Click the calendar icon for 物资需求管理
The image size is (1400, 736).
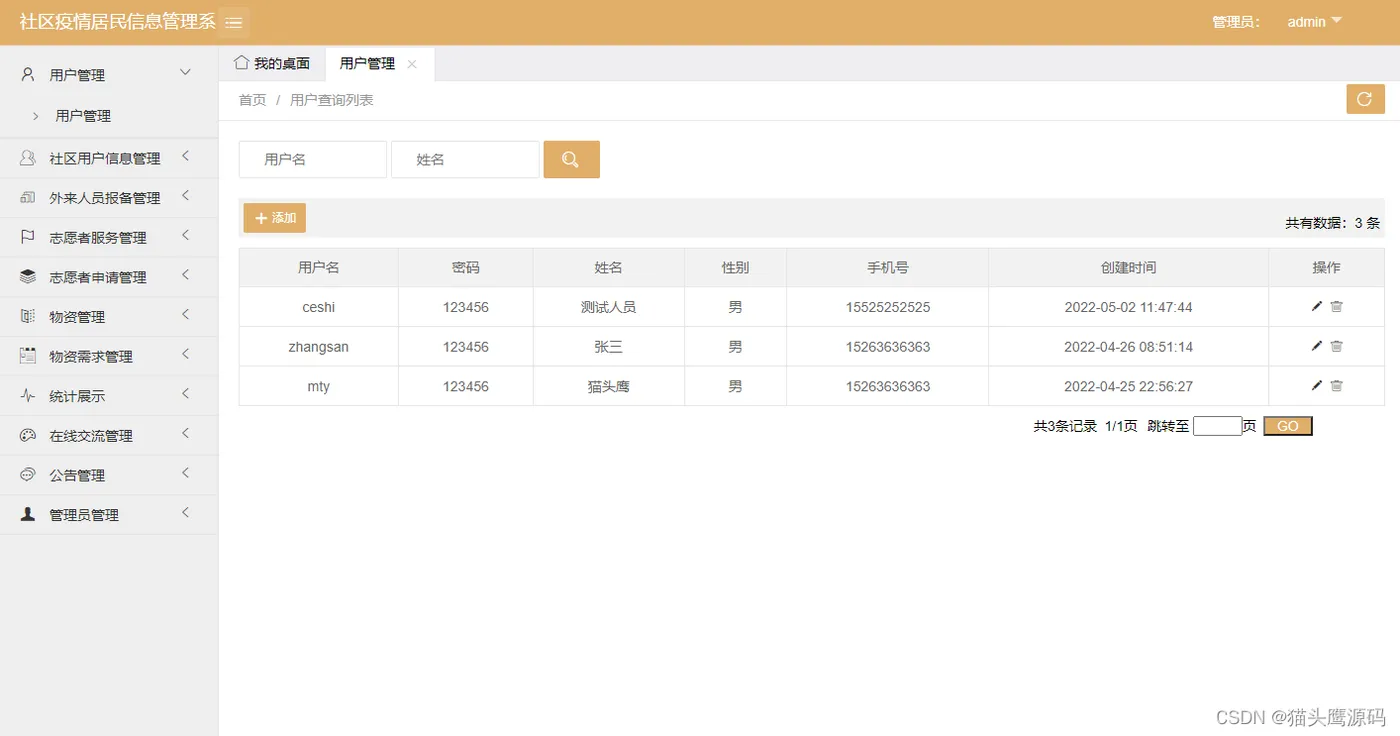pos(28,356)
